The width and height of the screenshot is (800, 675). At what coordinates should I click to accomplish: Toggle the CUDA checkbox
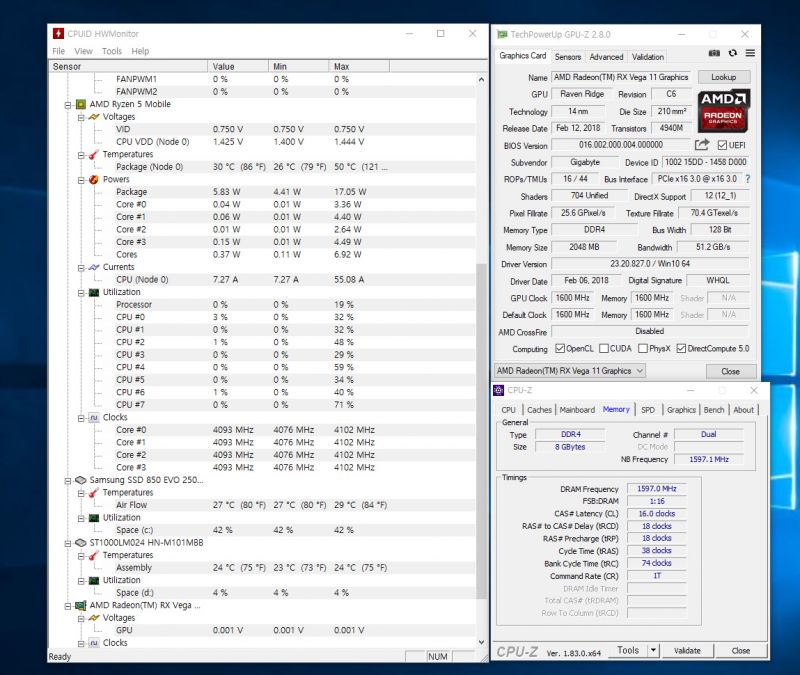point(604,348)
